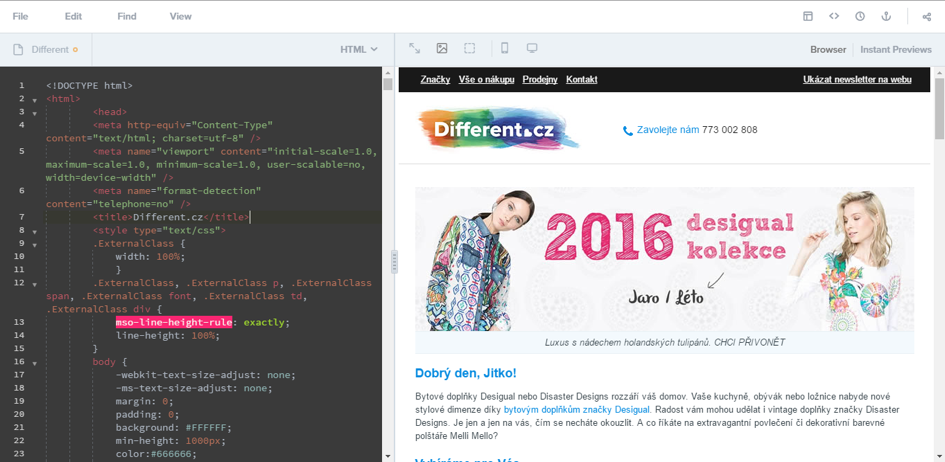Click the Vše o nákupu link
The width and height of the screenshot is (945, 462).
pos(486,80)
